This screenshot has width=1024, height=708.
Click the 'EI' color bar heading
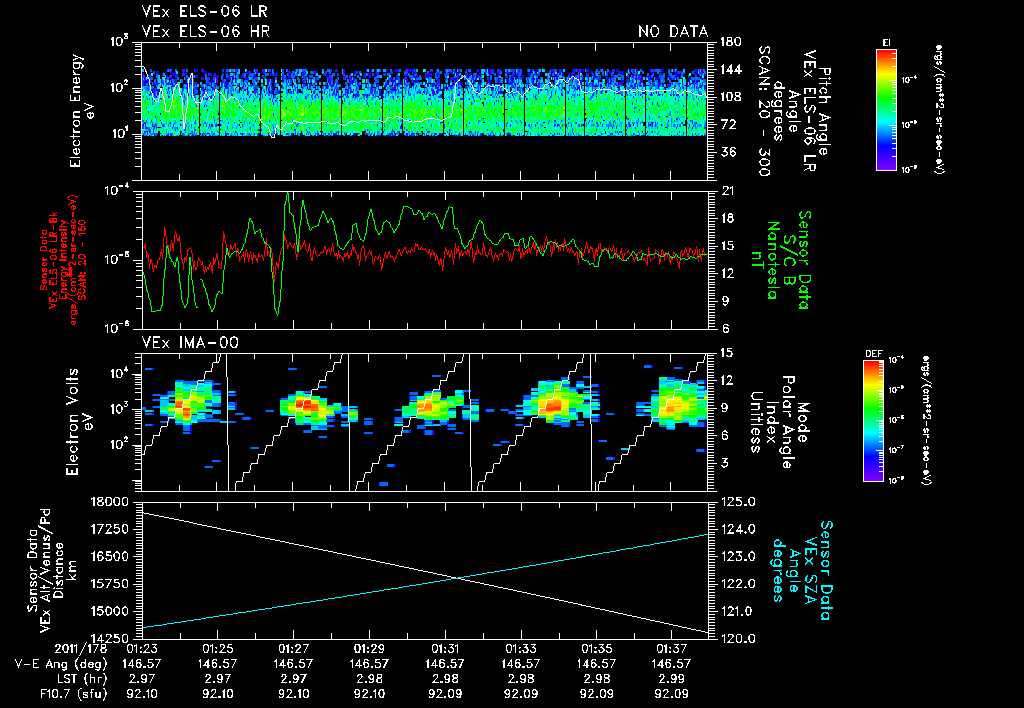coord(886,43)
